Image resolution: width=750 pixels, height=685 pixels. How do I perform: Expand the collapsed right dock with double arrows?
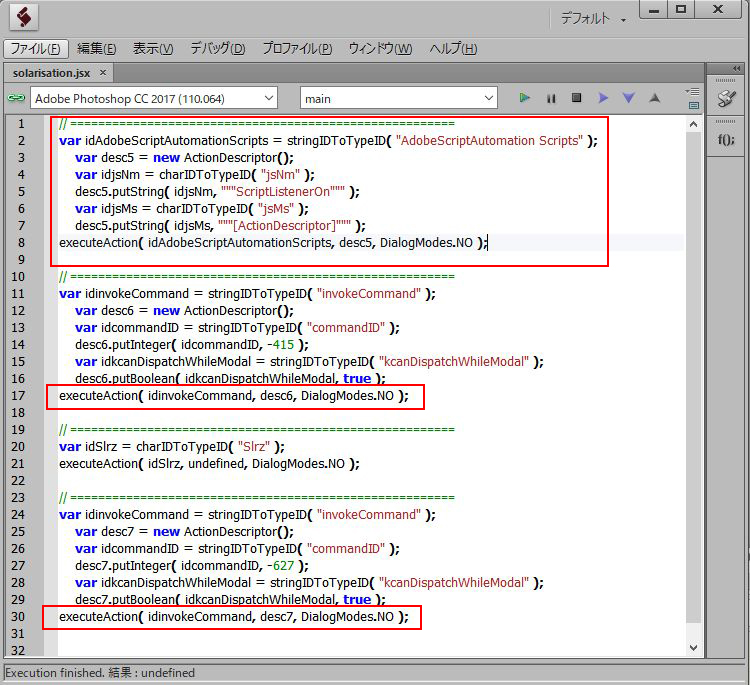click(x=737, y=68)
